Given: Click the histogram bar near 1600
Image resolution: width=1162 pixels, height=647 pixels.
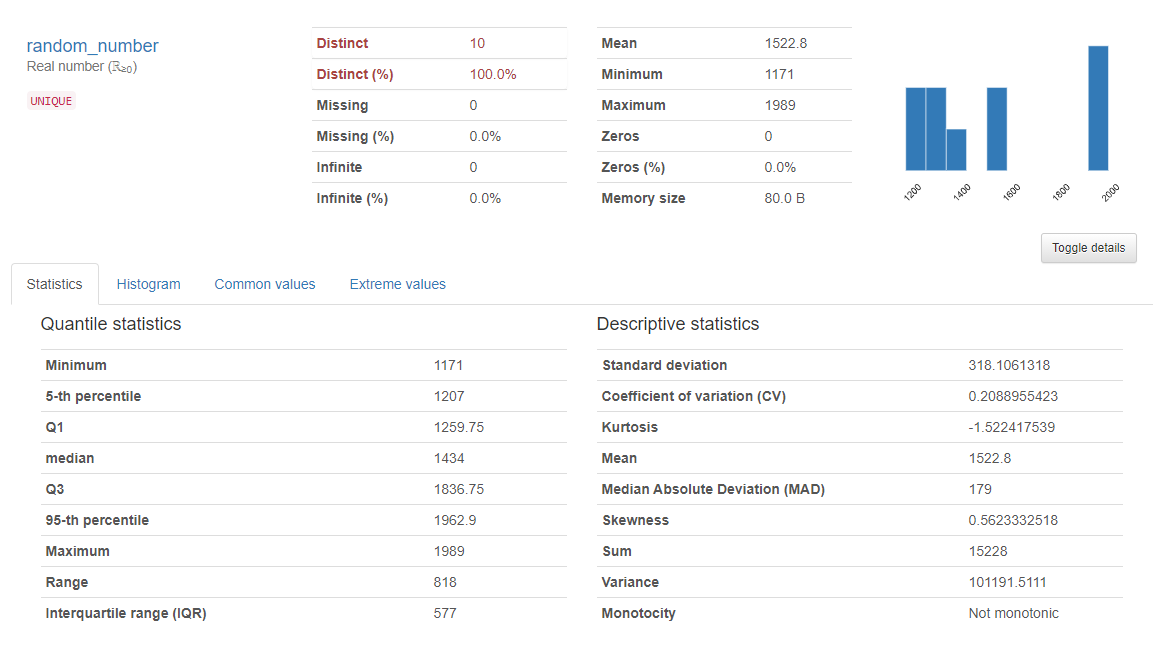Looking at the screenshot, I should (x=997, y=129).
